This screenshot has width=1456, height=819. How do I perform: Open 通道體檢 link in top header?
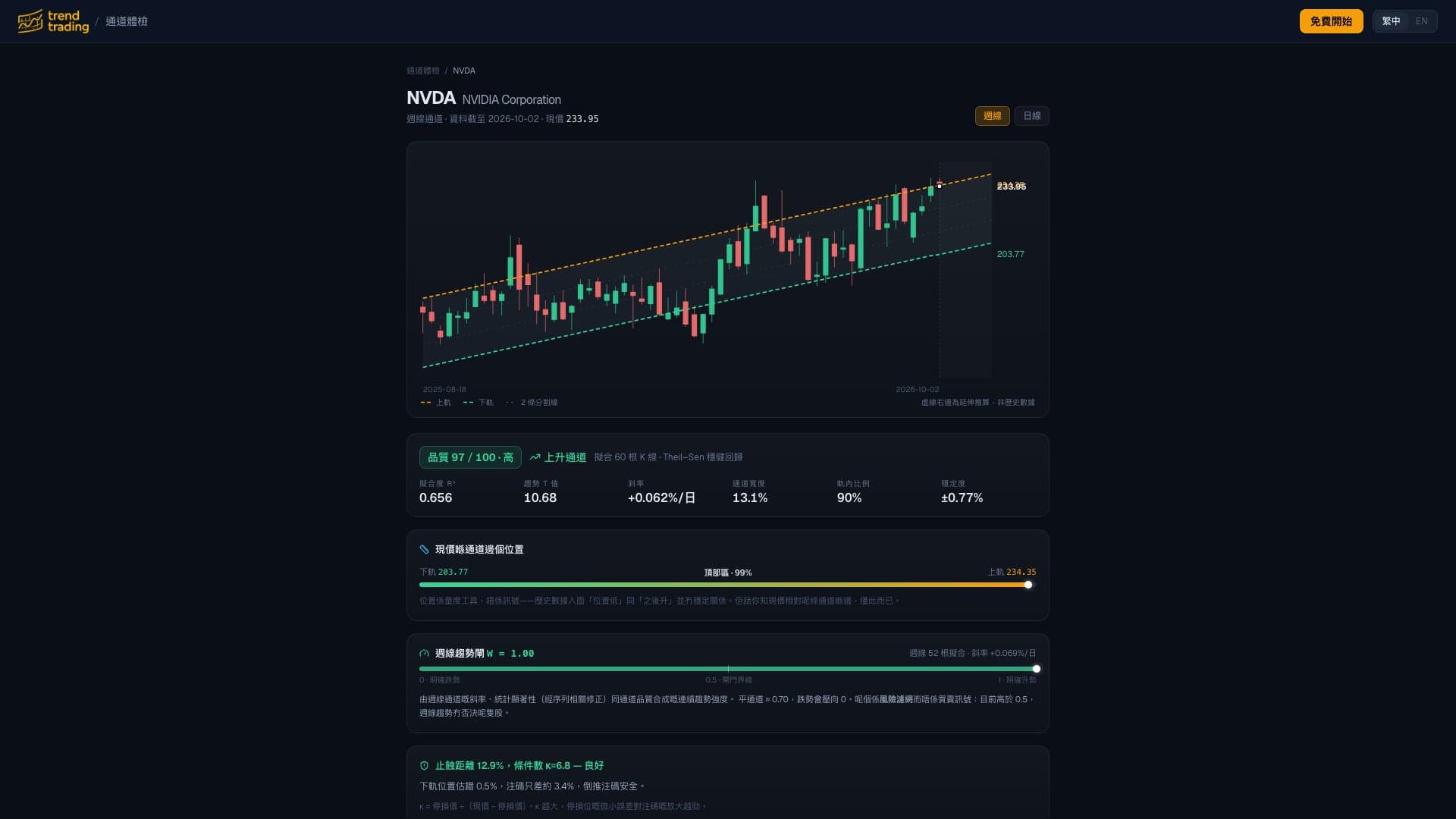(x=127, y=21)
